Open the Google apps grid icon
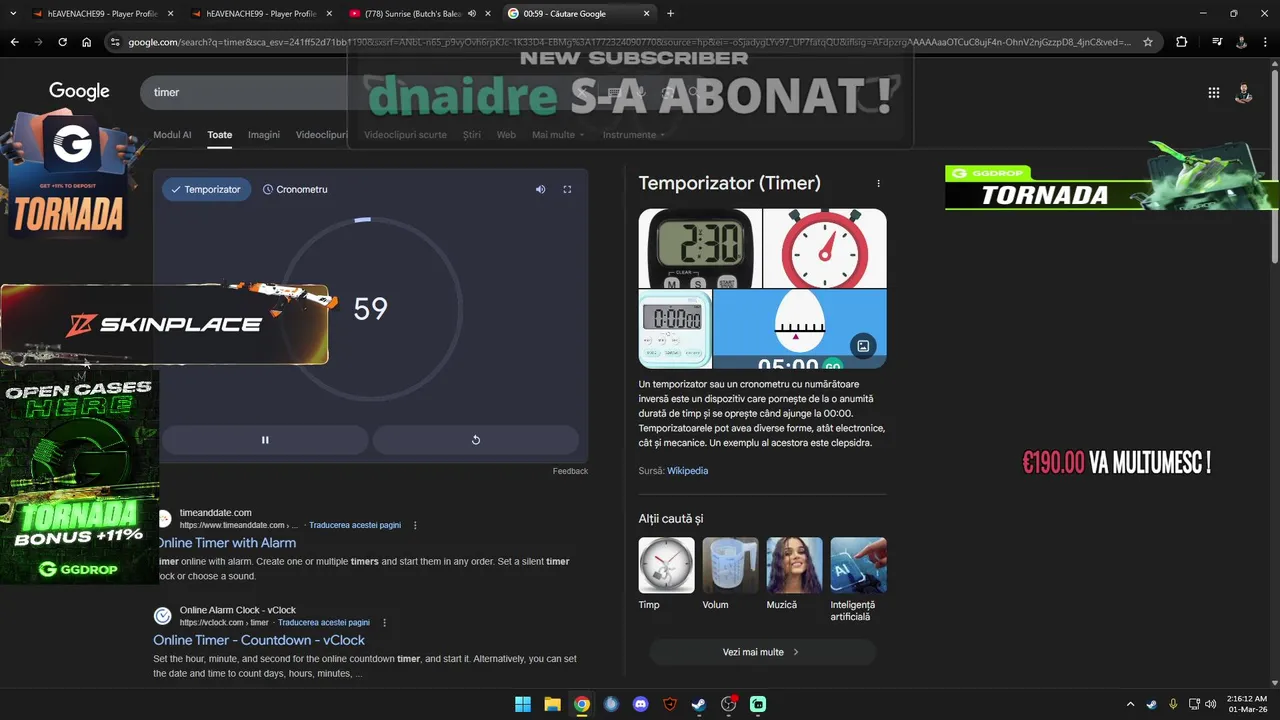The image size is (1280, 720). (x=1213, y=93)
